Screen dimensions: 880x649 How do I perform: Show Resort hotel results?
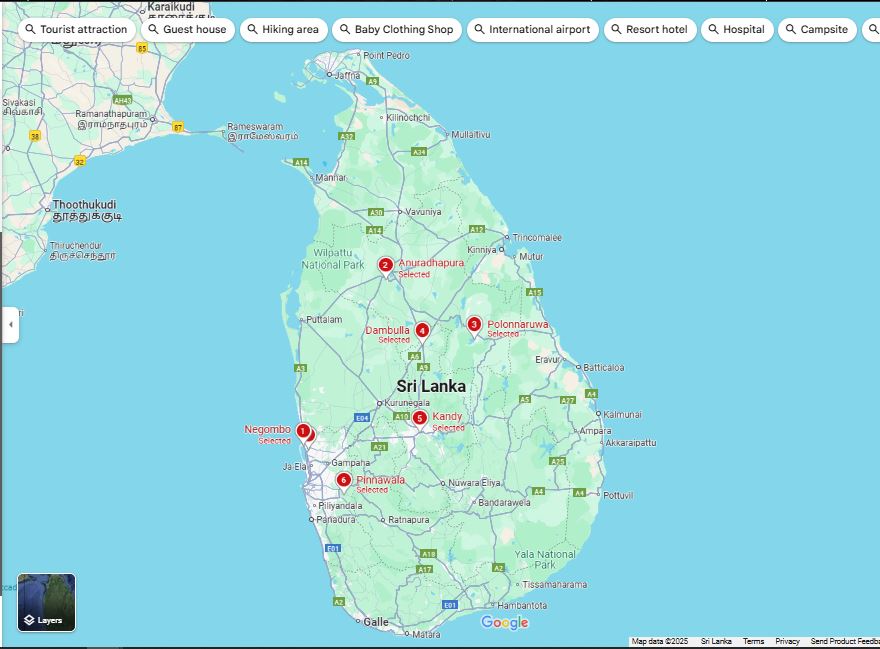[x=649, y=30]
